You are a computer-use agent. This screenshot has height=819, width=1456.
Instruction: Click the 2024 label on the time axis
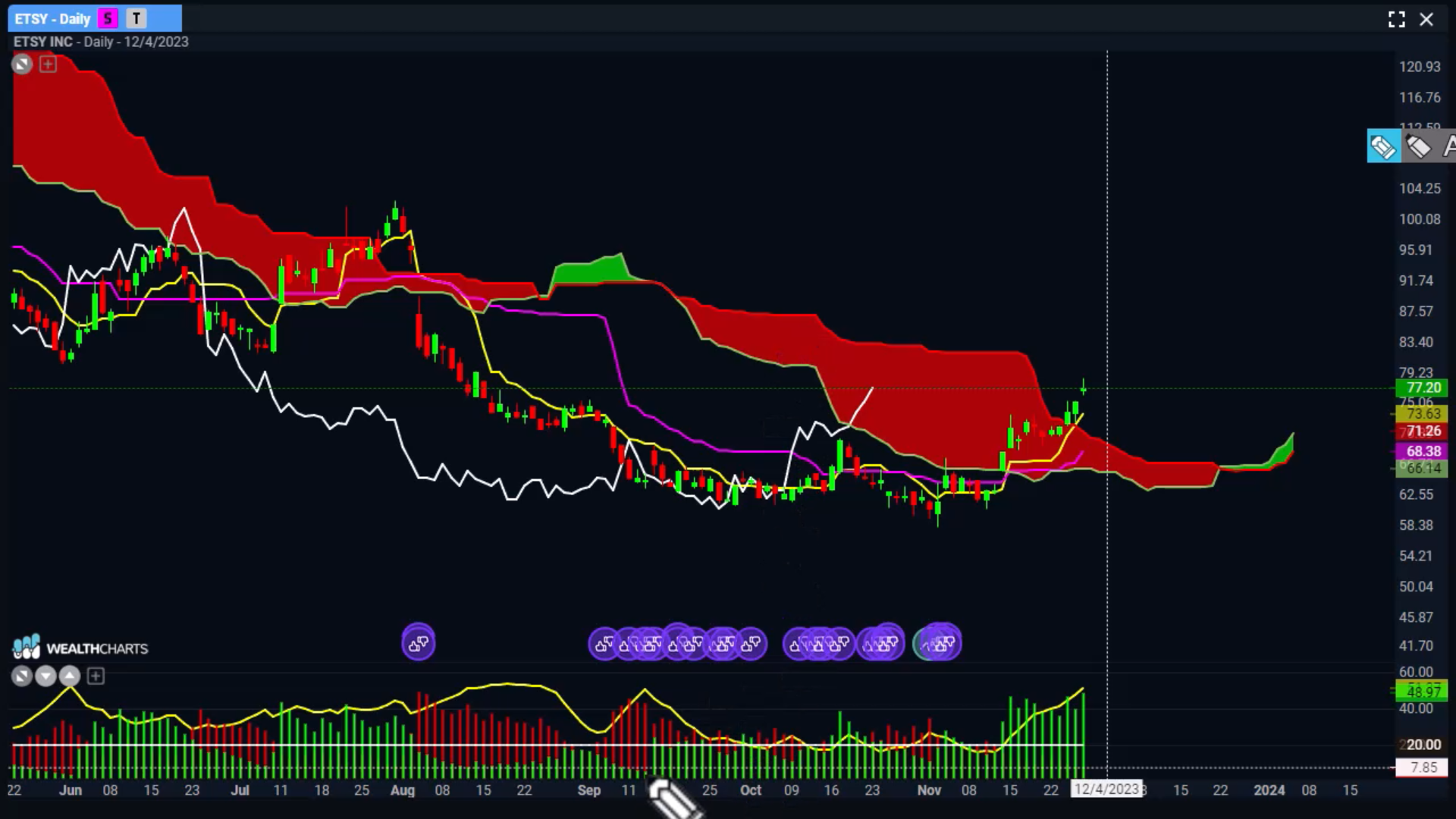coord(1269,790)
